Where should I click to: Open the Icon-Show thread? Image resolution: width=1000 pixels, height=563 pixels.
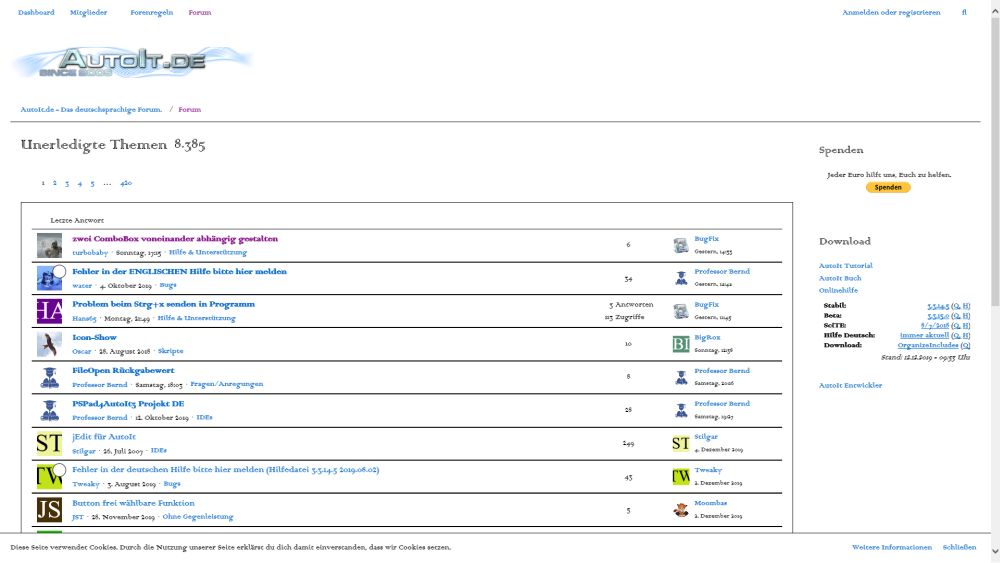click(x=94, y=338)
